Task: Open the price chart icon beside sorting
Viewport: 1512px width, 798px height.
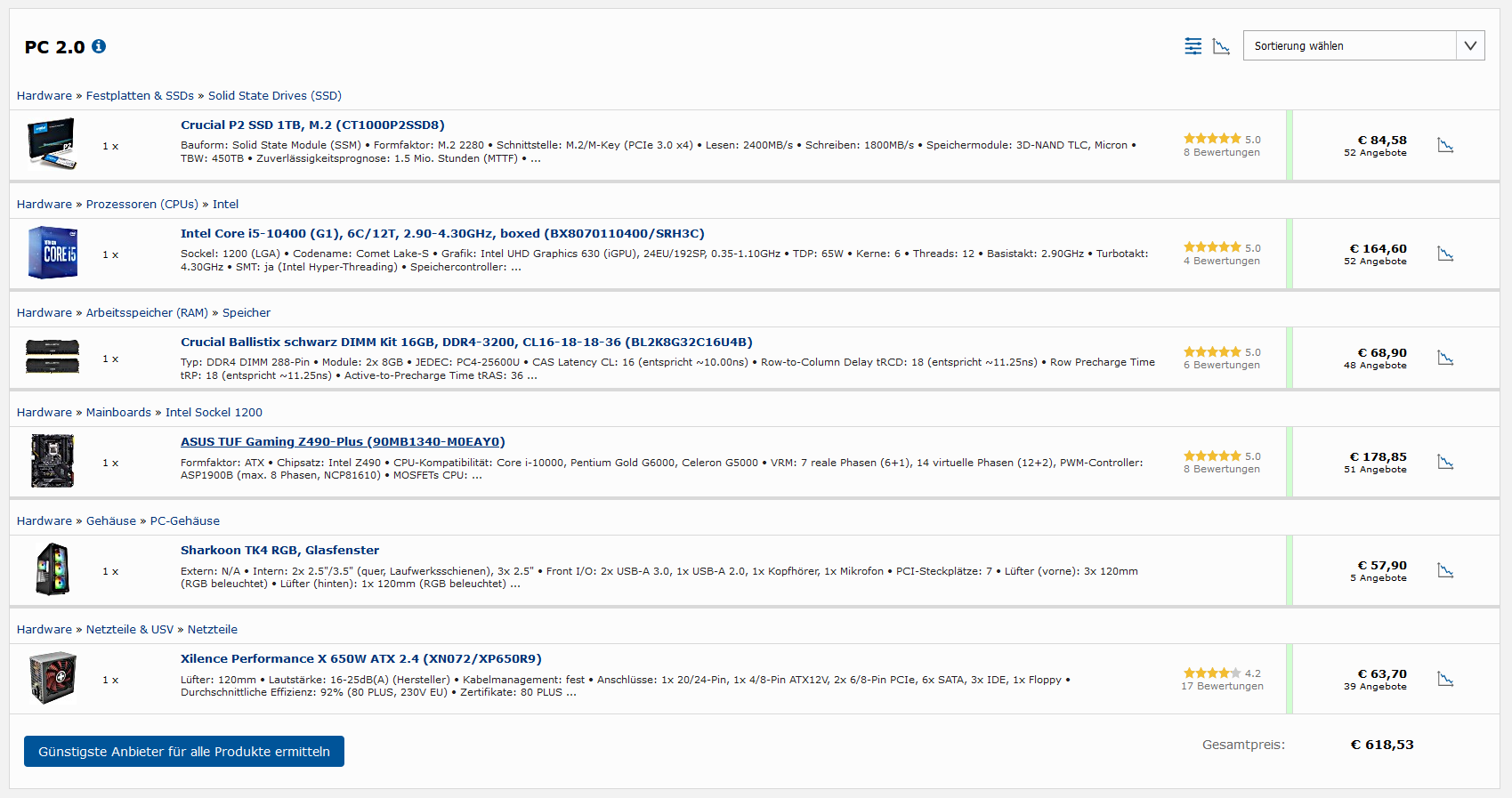Action: (1221, 46)
